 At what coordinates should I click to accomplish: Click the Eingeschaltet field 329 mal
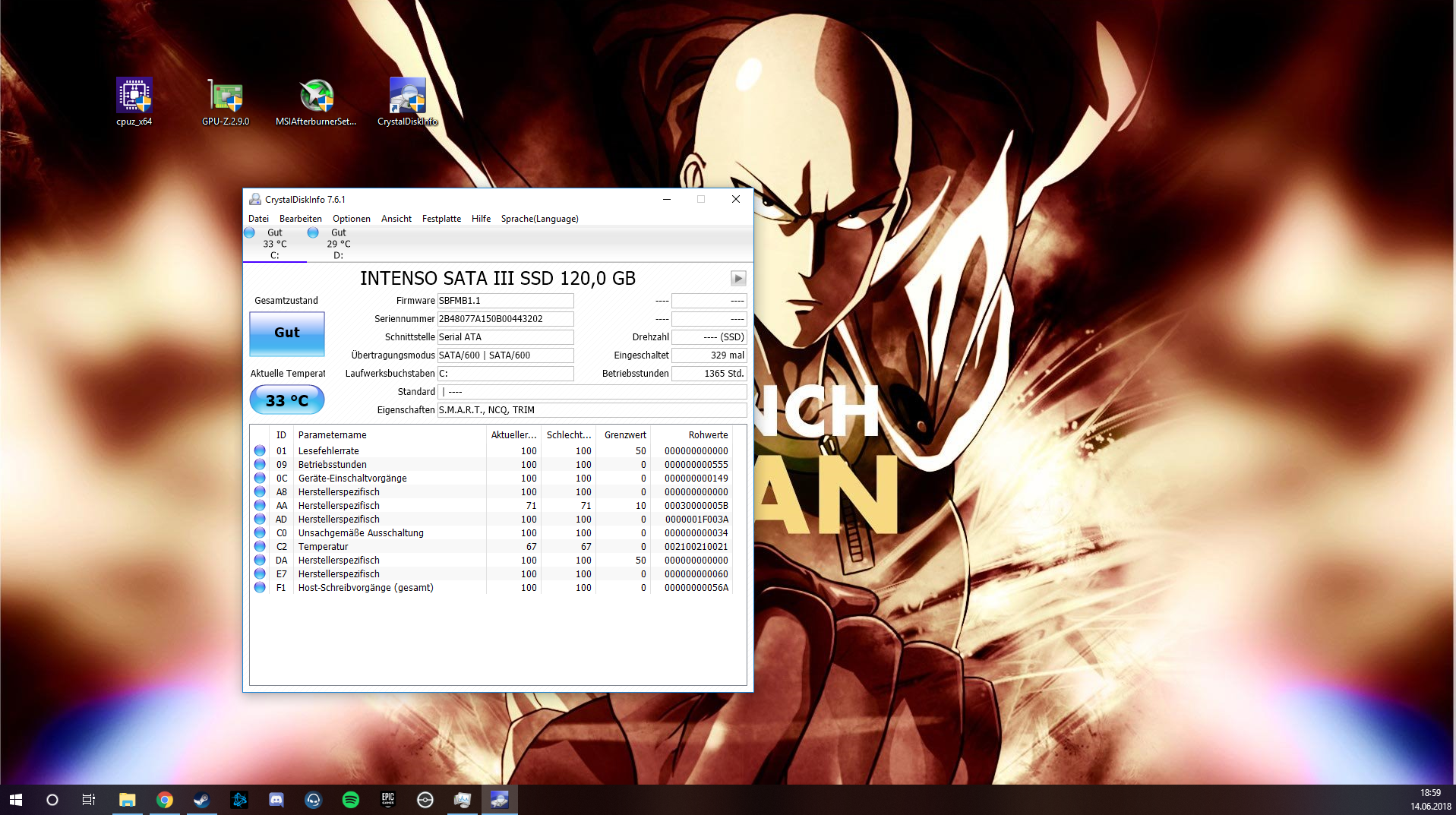(709, 355)
